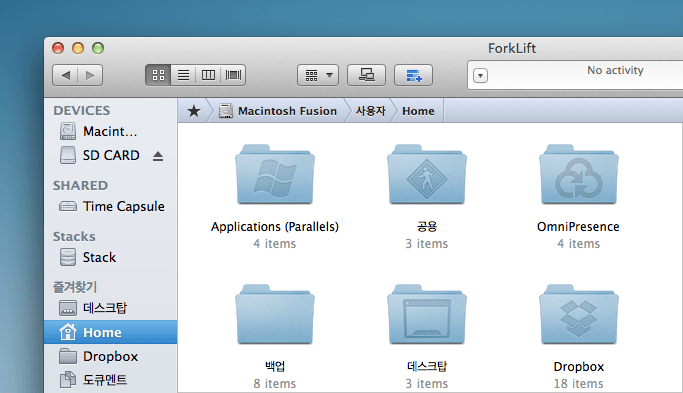Image resolution: width=683 pixels, height=393 pixels.
Task: Select Stack in the sidebar
Action: 111,257
